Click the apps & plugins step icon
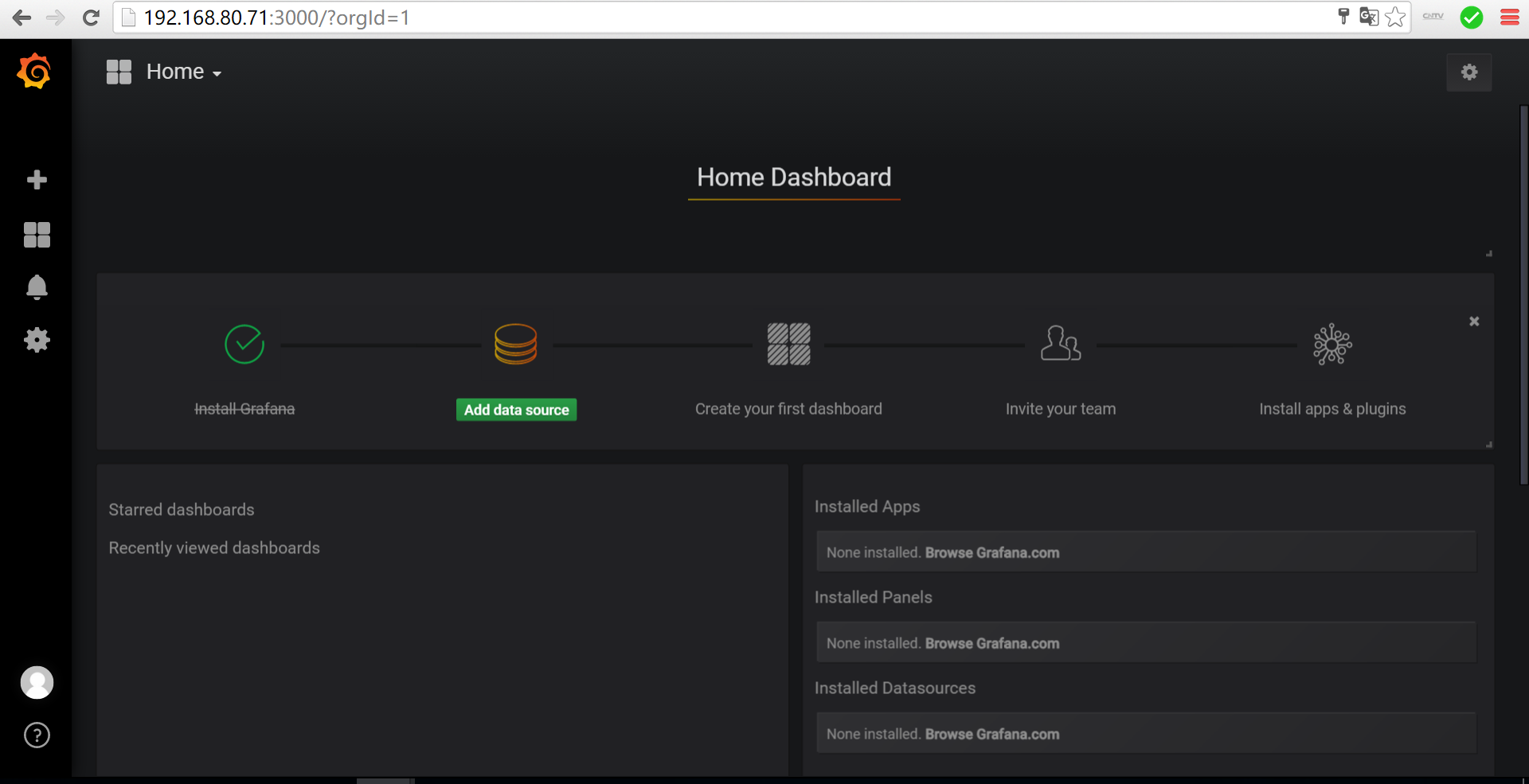Viewport: 1529px width, 784px height. [1332, 344]
